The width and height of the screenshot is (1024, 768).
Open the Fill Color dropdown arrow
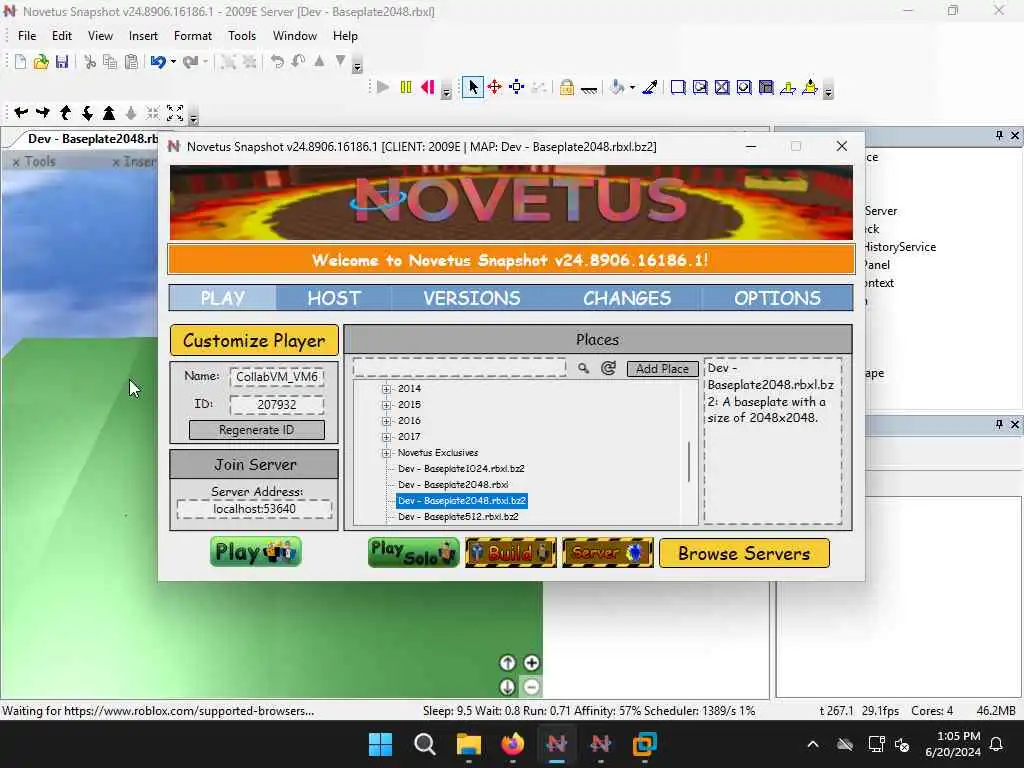(632, 88)
